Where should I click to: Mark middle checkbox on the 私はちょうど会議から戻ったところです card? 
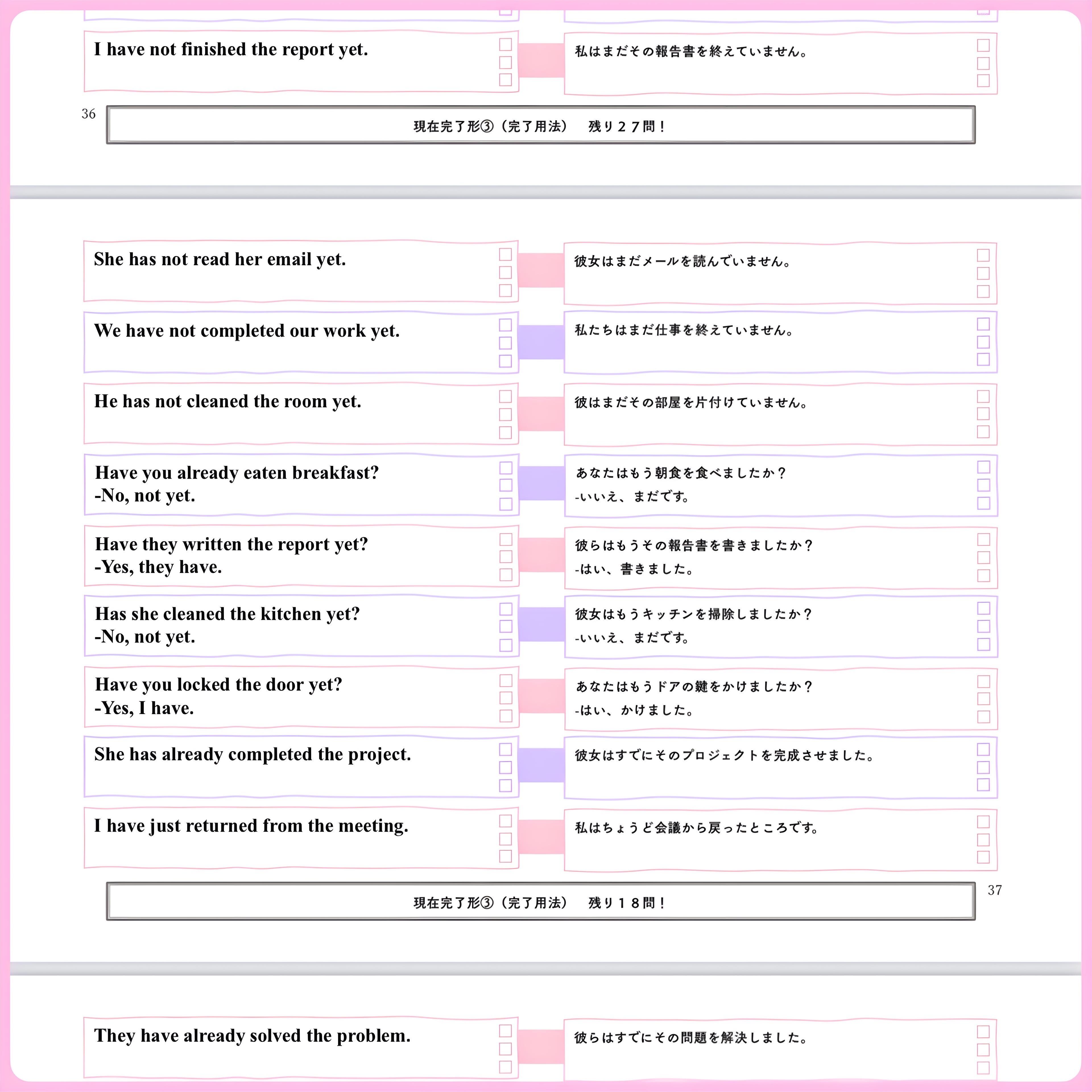[983, 839]
